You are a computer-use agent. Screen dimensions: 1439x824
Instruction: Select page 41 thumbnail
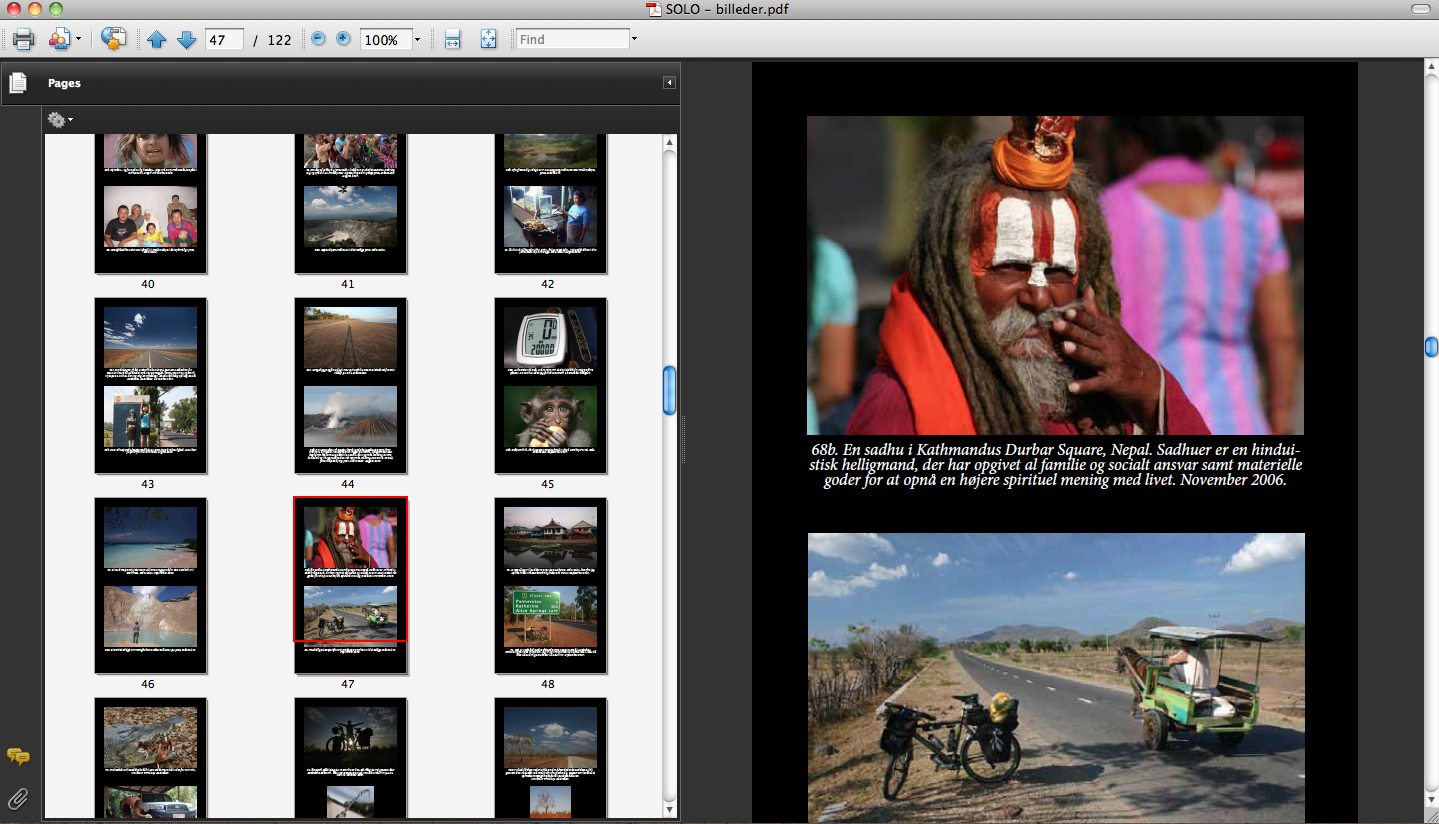pyautogui.click(x=350, y=203)
